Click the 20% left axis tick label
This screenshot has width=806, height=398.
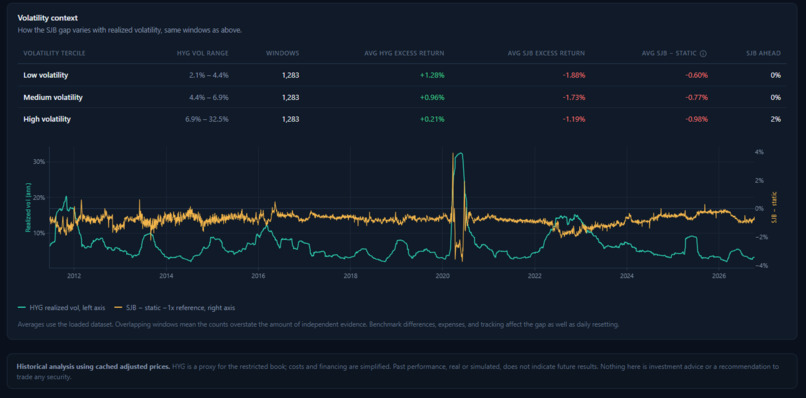[x=40, y=197]
